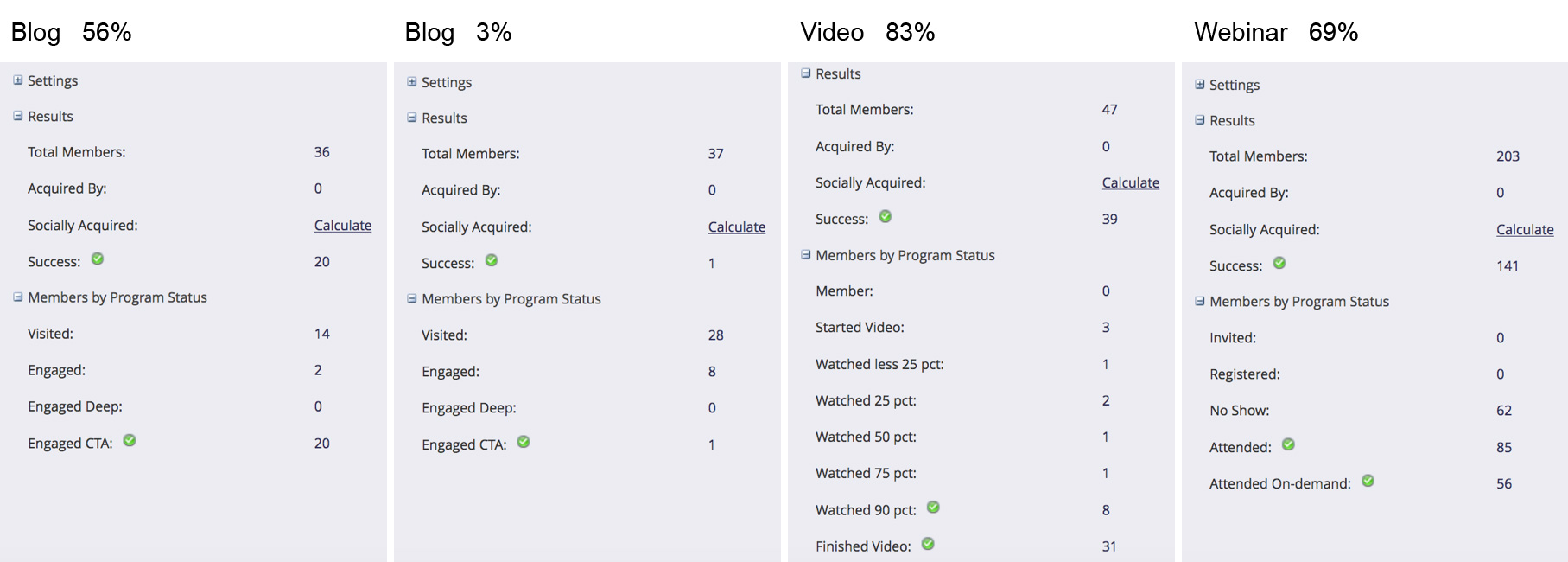Click green check next to Attended status
Viewport: 1568px width, 562px height.
pos(1288,444)
